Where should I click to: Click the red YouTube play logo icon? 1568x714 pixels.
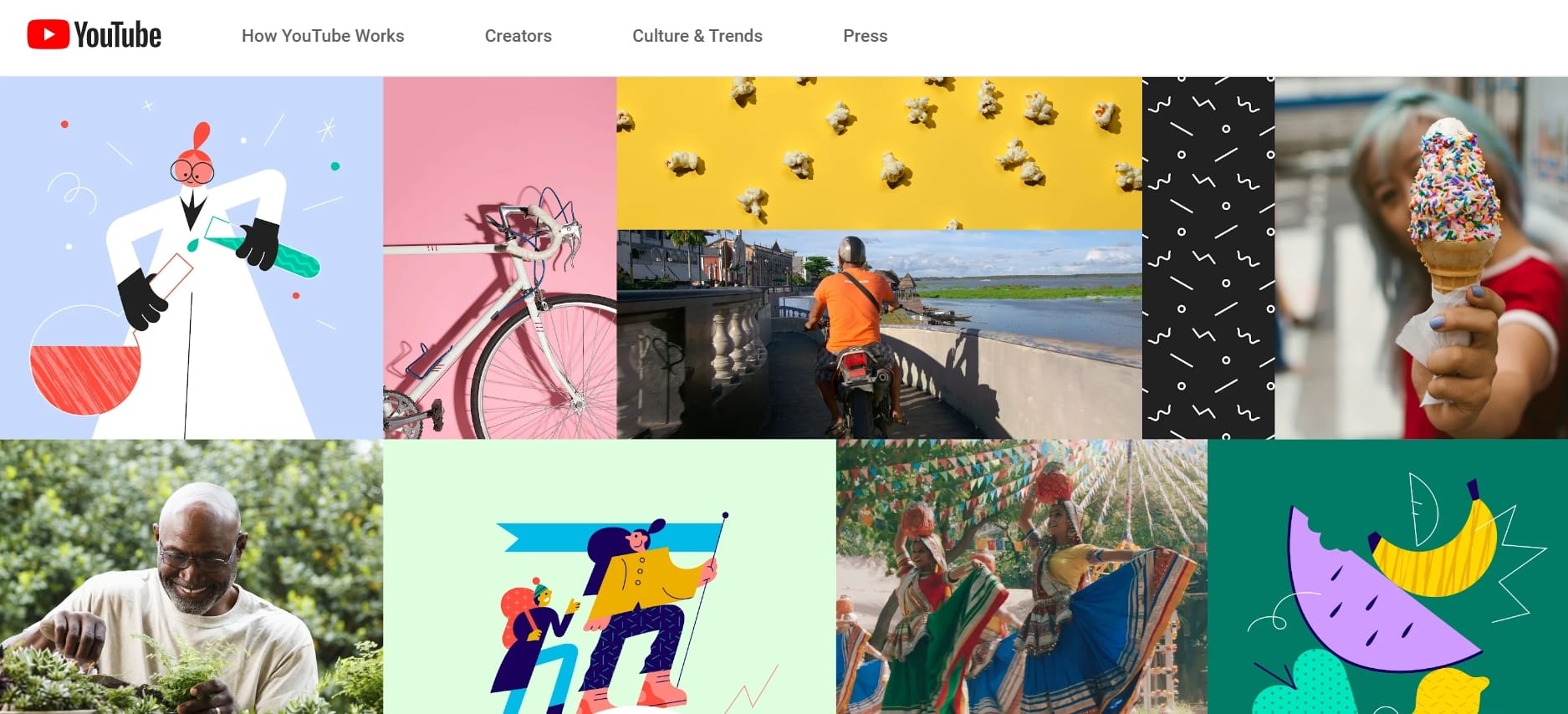(48, 35)
